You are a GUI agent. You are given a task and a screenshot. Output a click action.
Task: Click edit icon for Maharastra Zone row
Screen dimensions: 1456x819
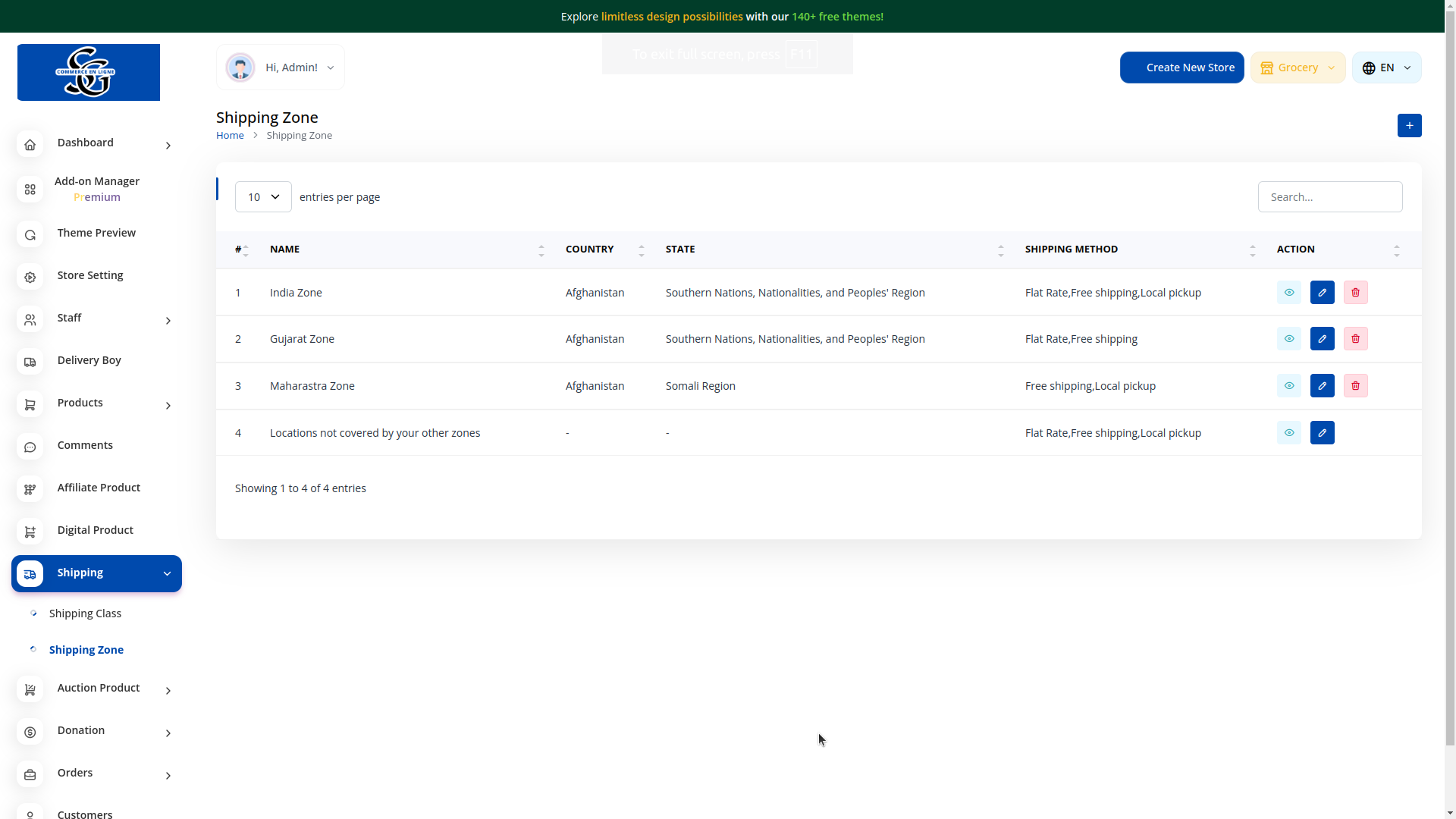1322,386
